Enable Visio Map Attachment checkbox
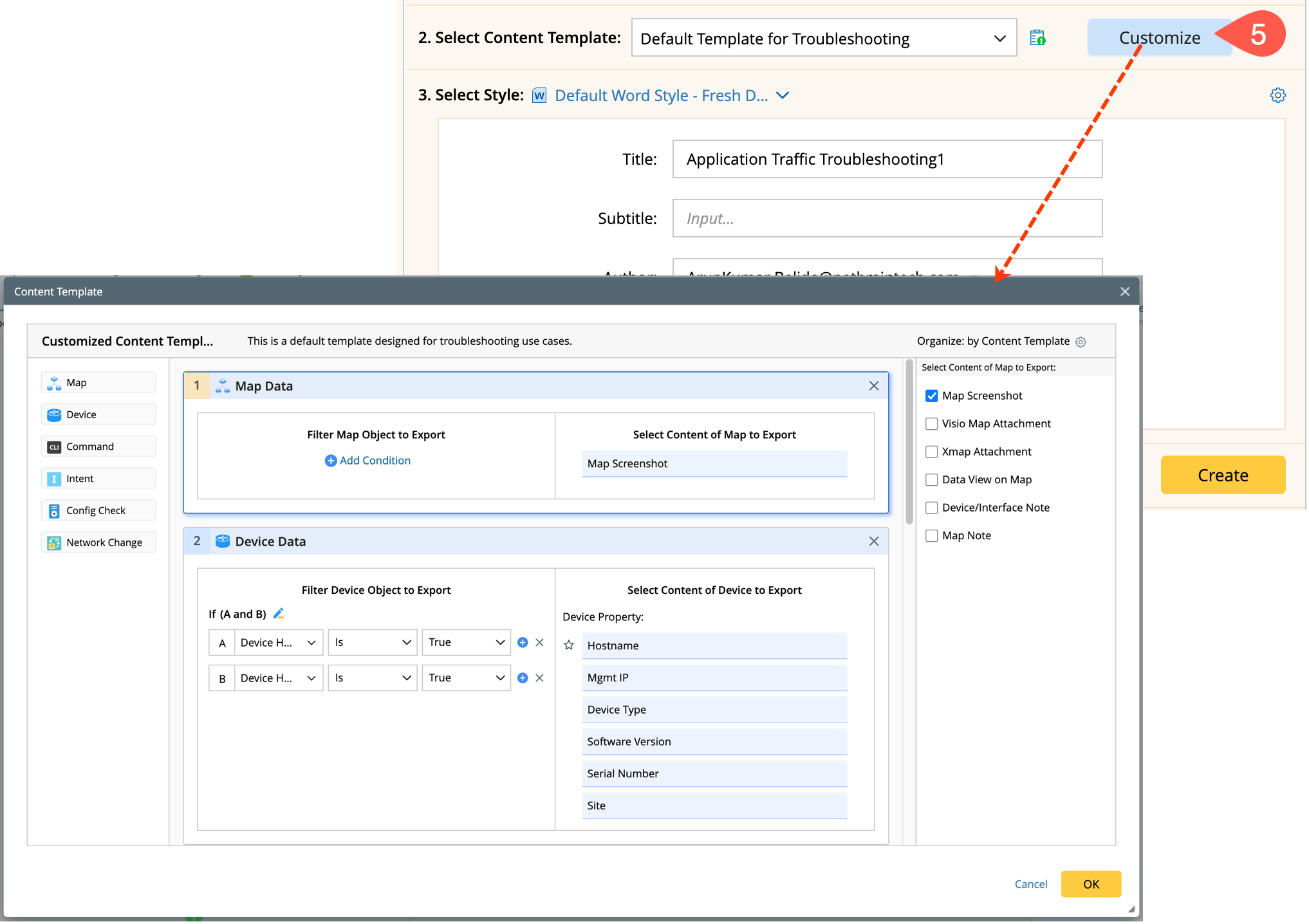1309x924 pixels. 931,423
